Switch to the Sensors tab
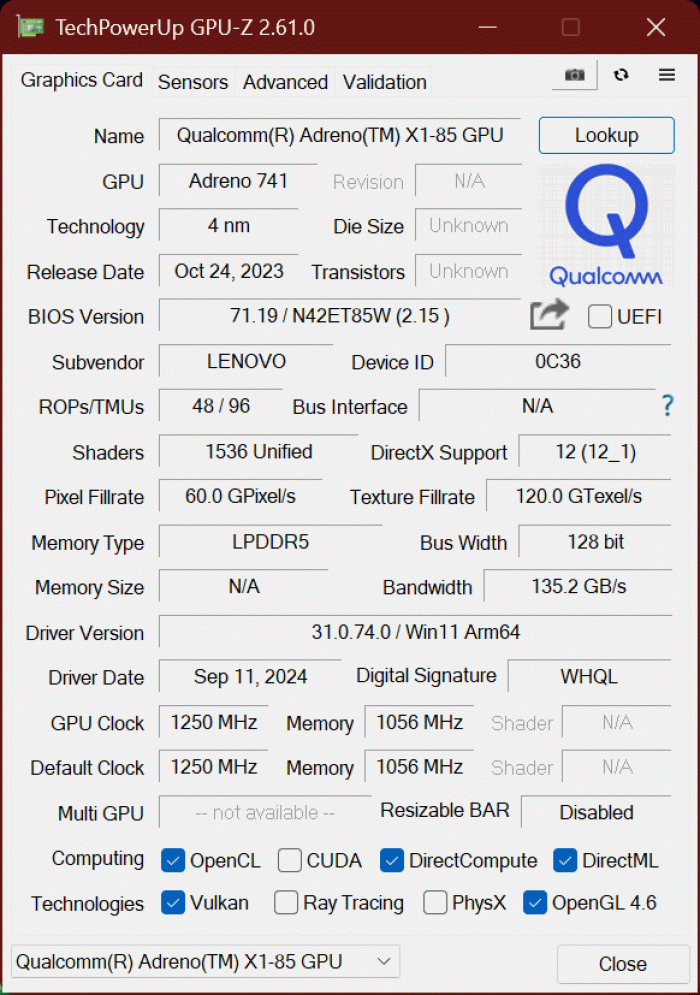This screenshot has width=700, height=995. [193, 82]
